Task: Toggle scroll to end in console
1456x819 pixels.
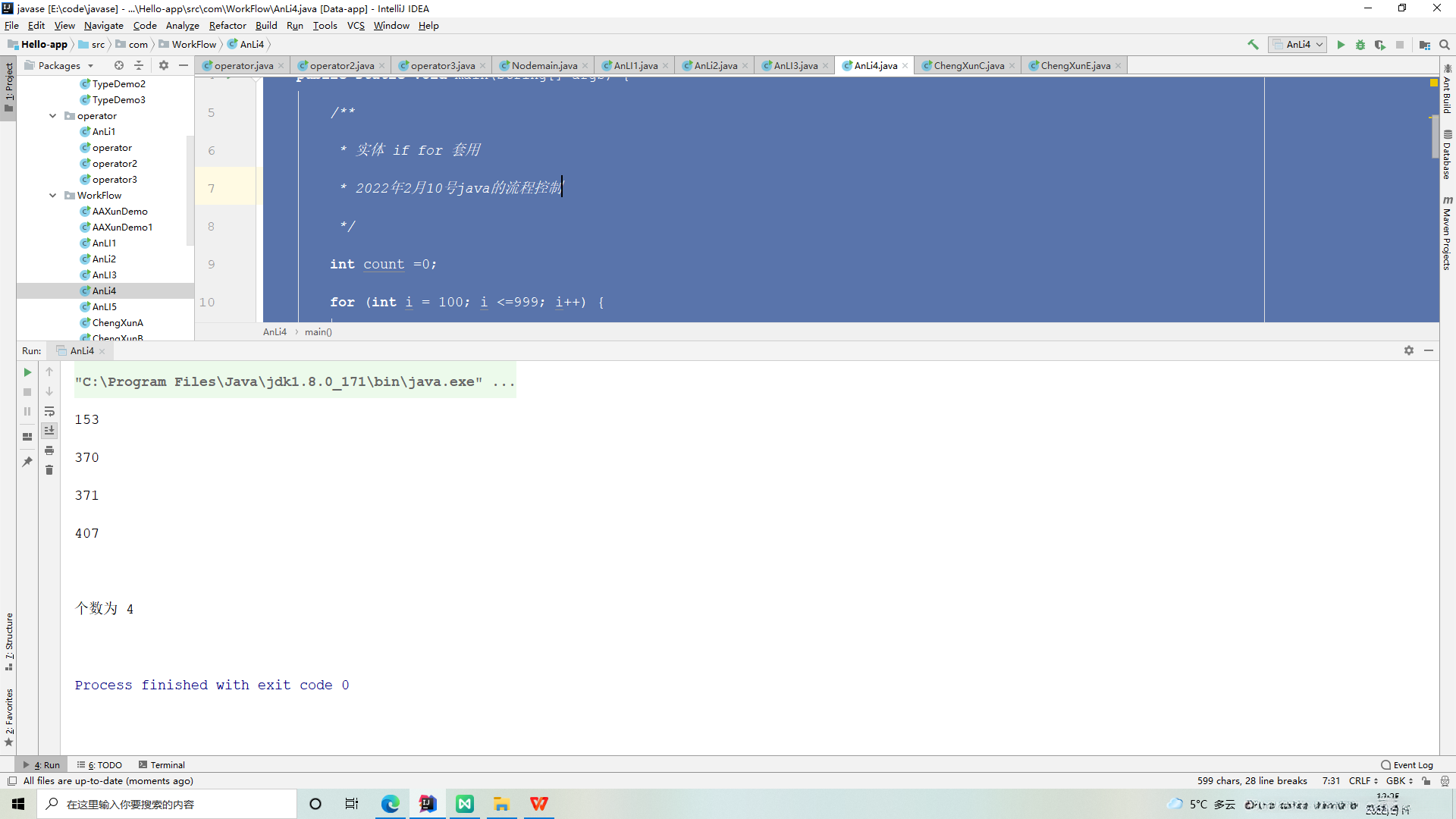Action: (x=49, y=430)
